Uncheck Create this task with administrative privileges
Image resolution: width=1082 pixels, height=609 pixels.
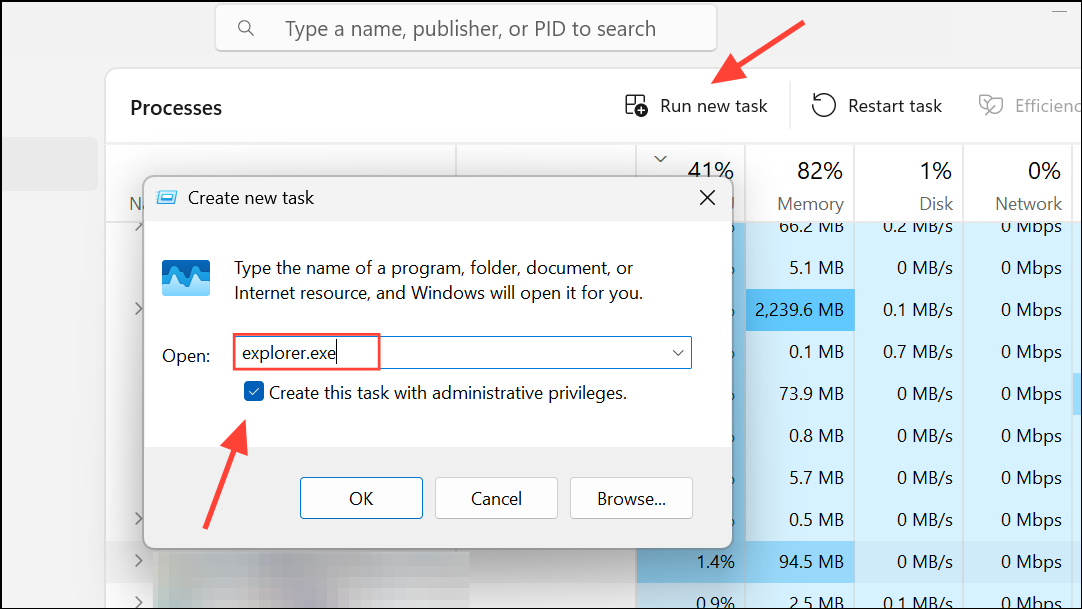(255, 393)
